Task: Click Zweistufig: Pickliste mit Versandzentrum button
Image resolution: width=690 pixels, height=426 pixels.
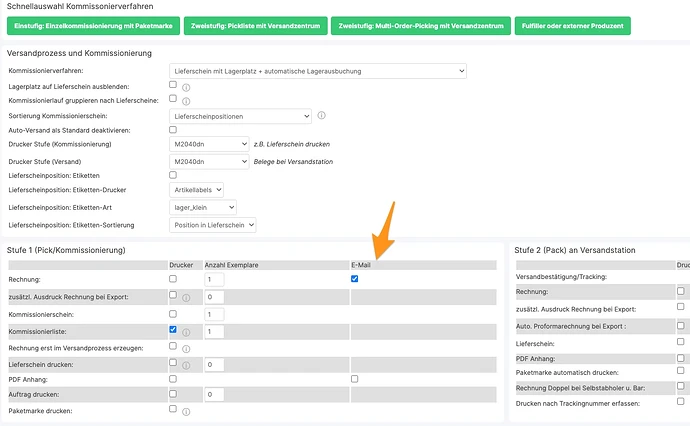Action: point(256,26)
